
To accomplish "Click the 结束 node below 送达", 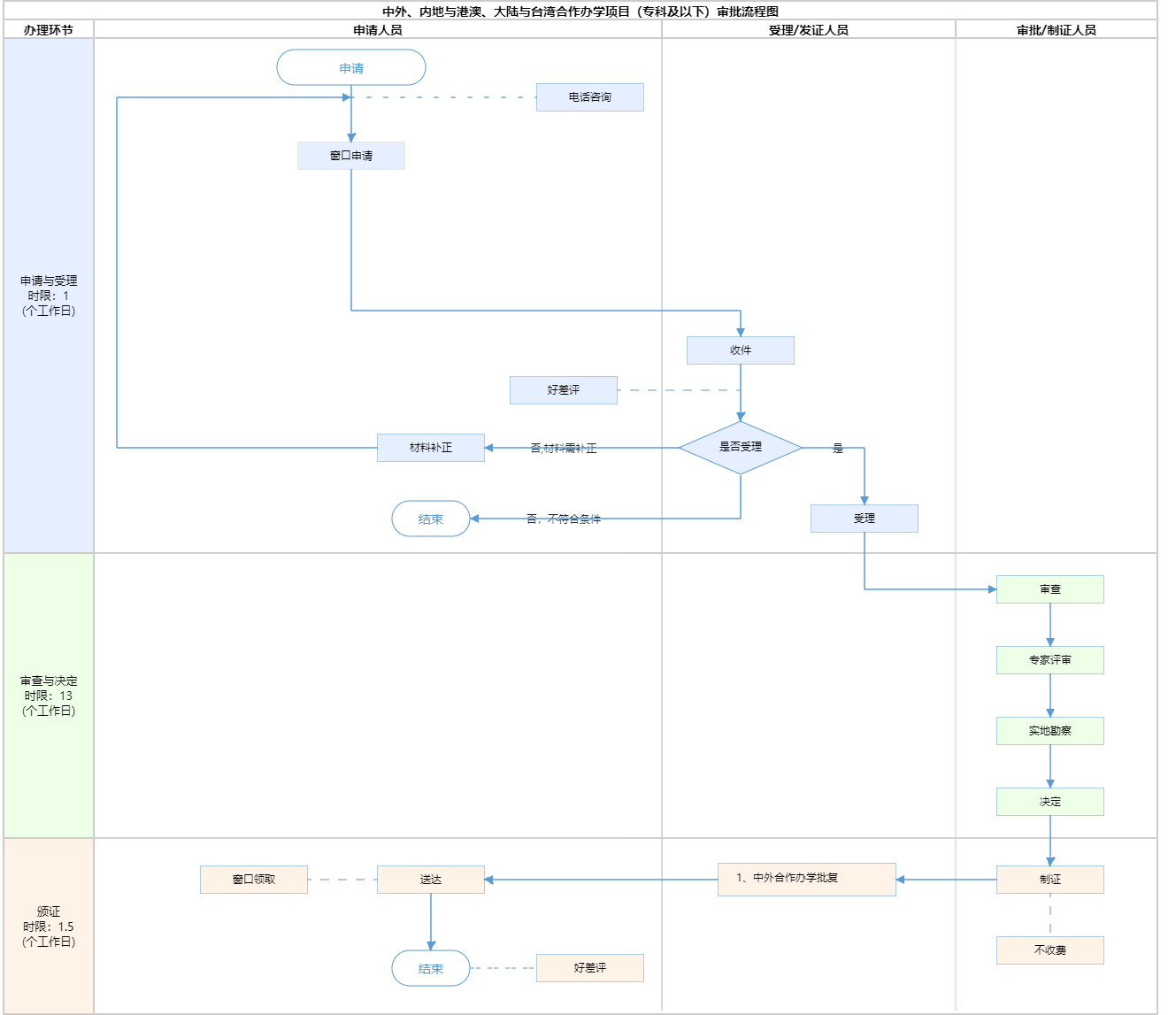I will [x=431, y=968].
